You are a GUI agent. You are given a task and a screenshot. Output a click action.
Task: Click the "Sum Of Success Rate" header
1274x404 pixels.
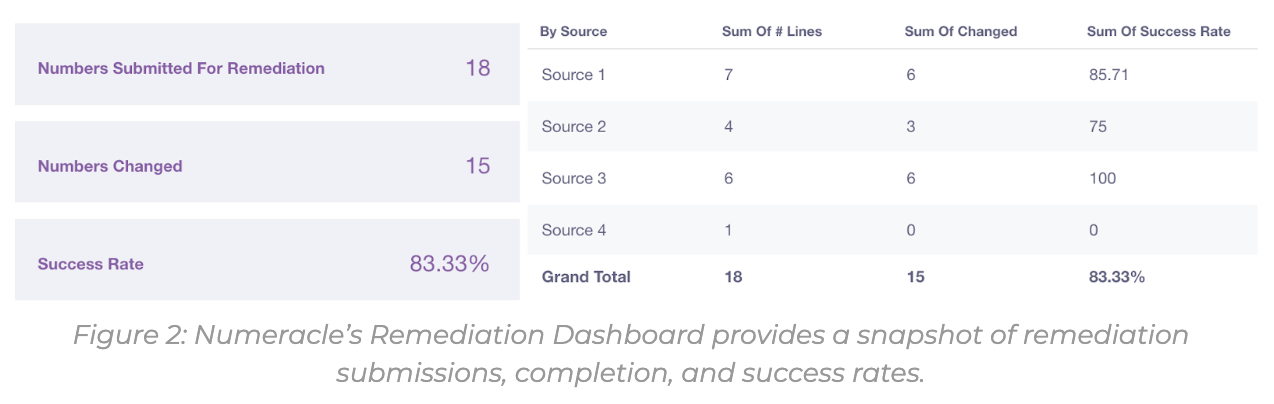1158,31
